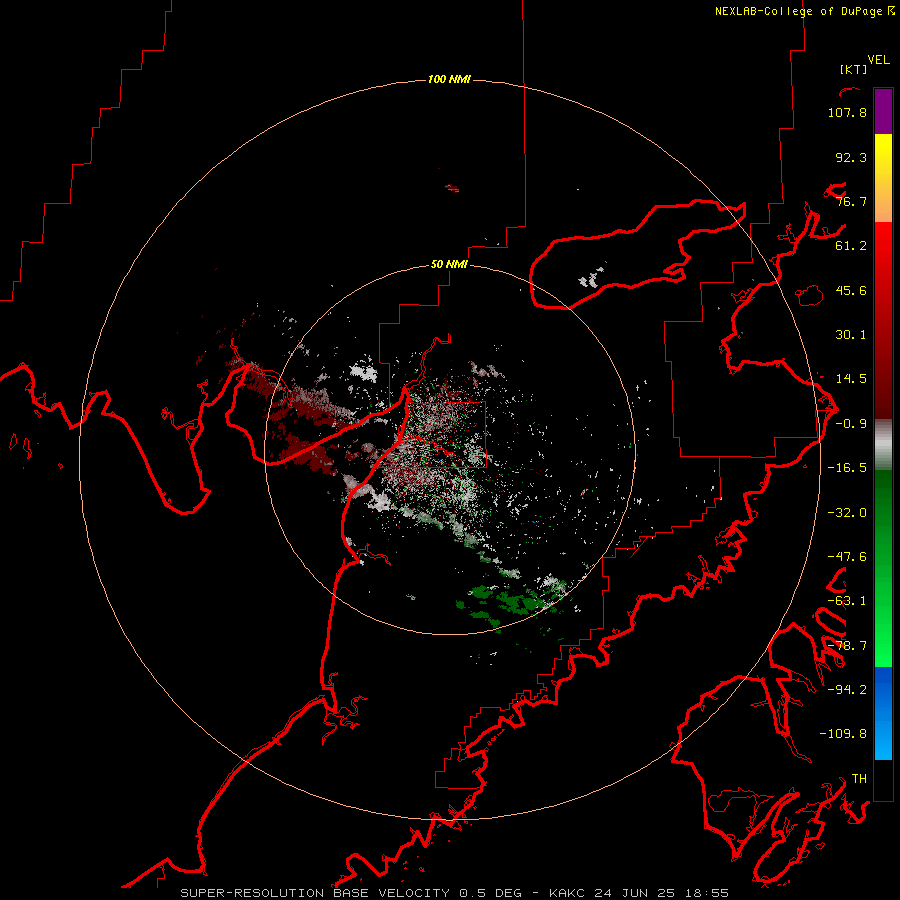Click the 76.7 velocity scale value

pos(851,201)
